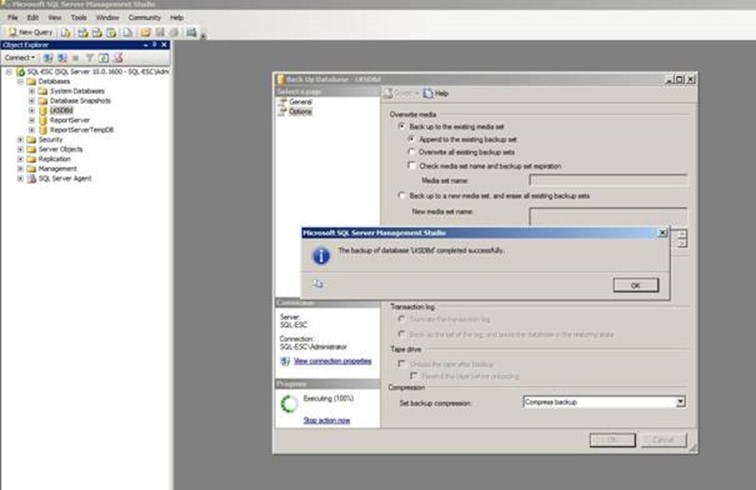This screenshot has width=756, height=490.
Task: Click the last main toolbar icon before the overflow arrow
Action: (191, 32)
